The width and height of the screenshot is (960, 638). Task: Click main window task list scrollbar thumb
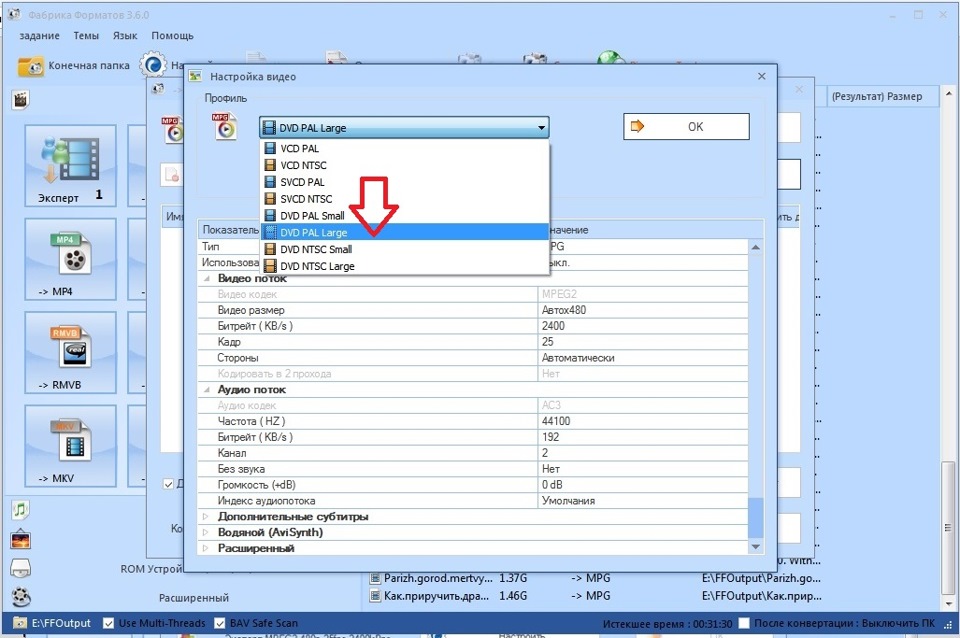(x=948, y=527)
